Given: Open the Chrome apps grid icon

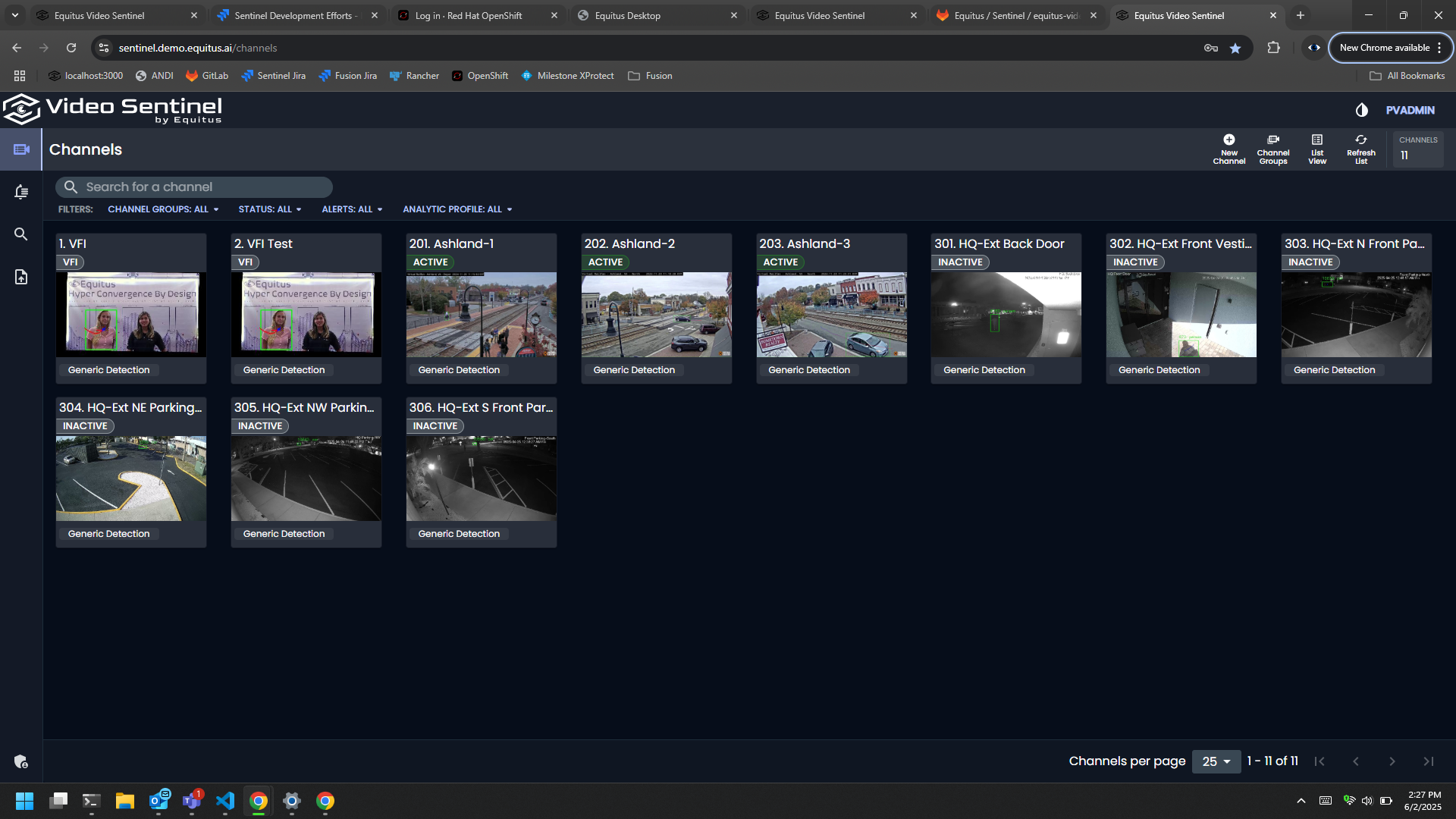Looking at the screenshot, I should (20, 76).
